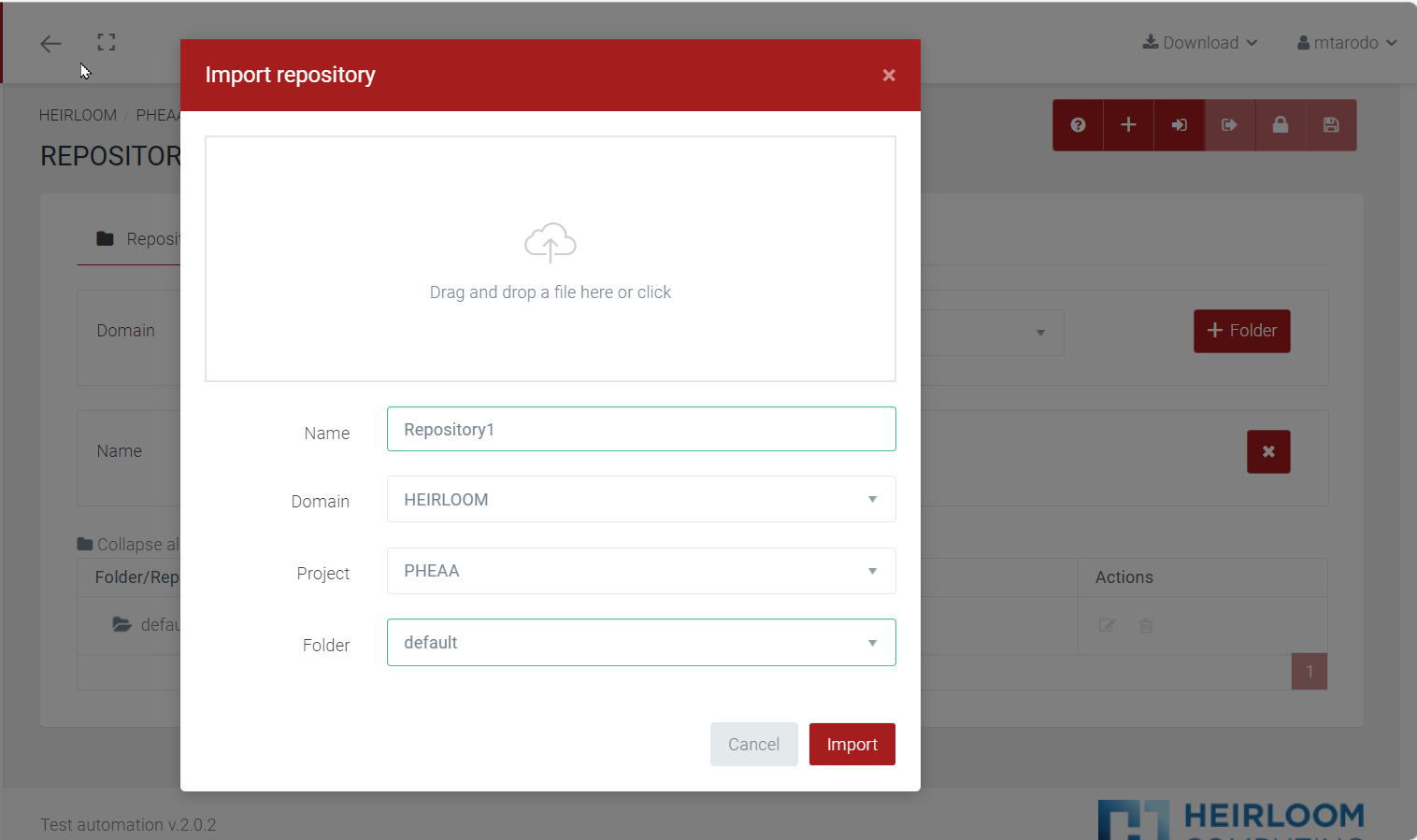
Task: Open the help icon in the toolbar
Action: point(1078,124)
